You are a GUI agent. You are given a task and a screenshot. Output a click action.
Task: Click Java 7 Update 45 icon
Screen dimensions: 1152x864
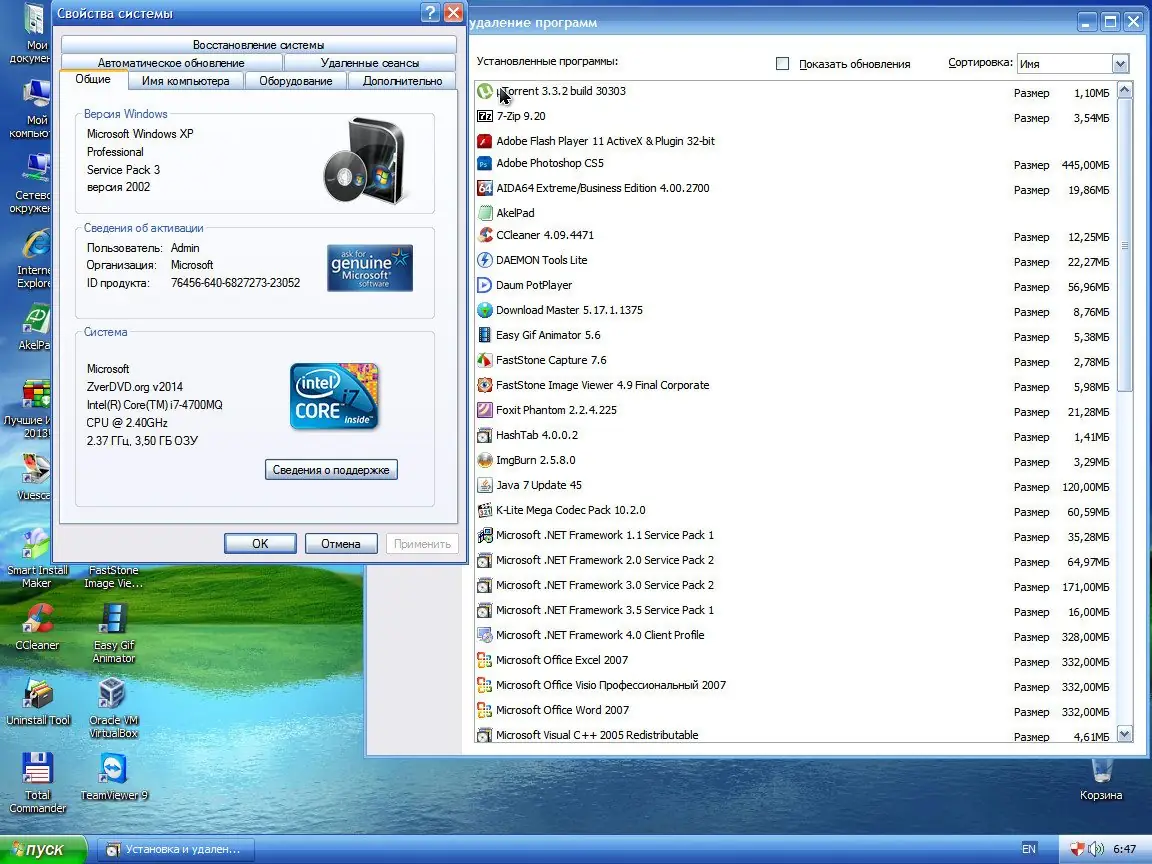click(x=484, y=485)
